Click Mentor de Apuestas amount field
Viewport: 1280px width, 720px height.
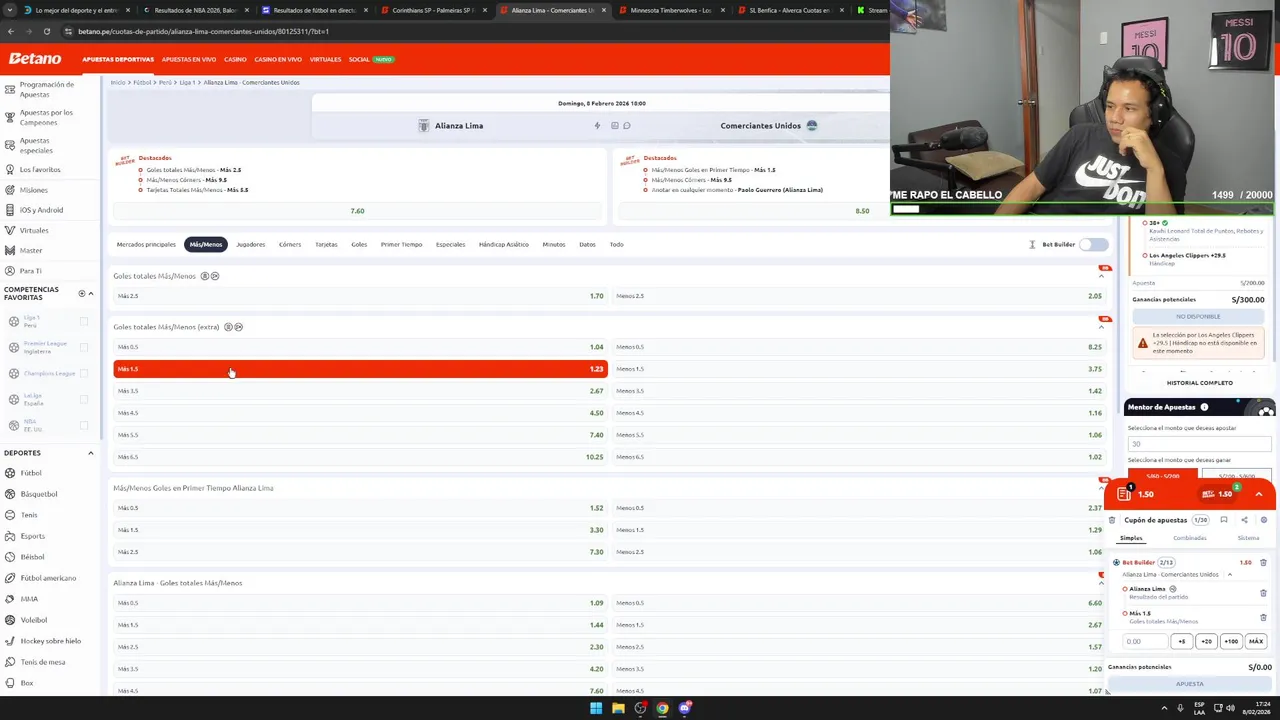pyautogui.click(x=1198, y=444)
